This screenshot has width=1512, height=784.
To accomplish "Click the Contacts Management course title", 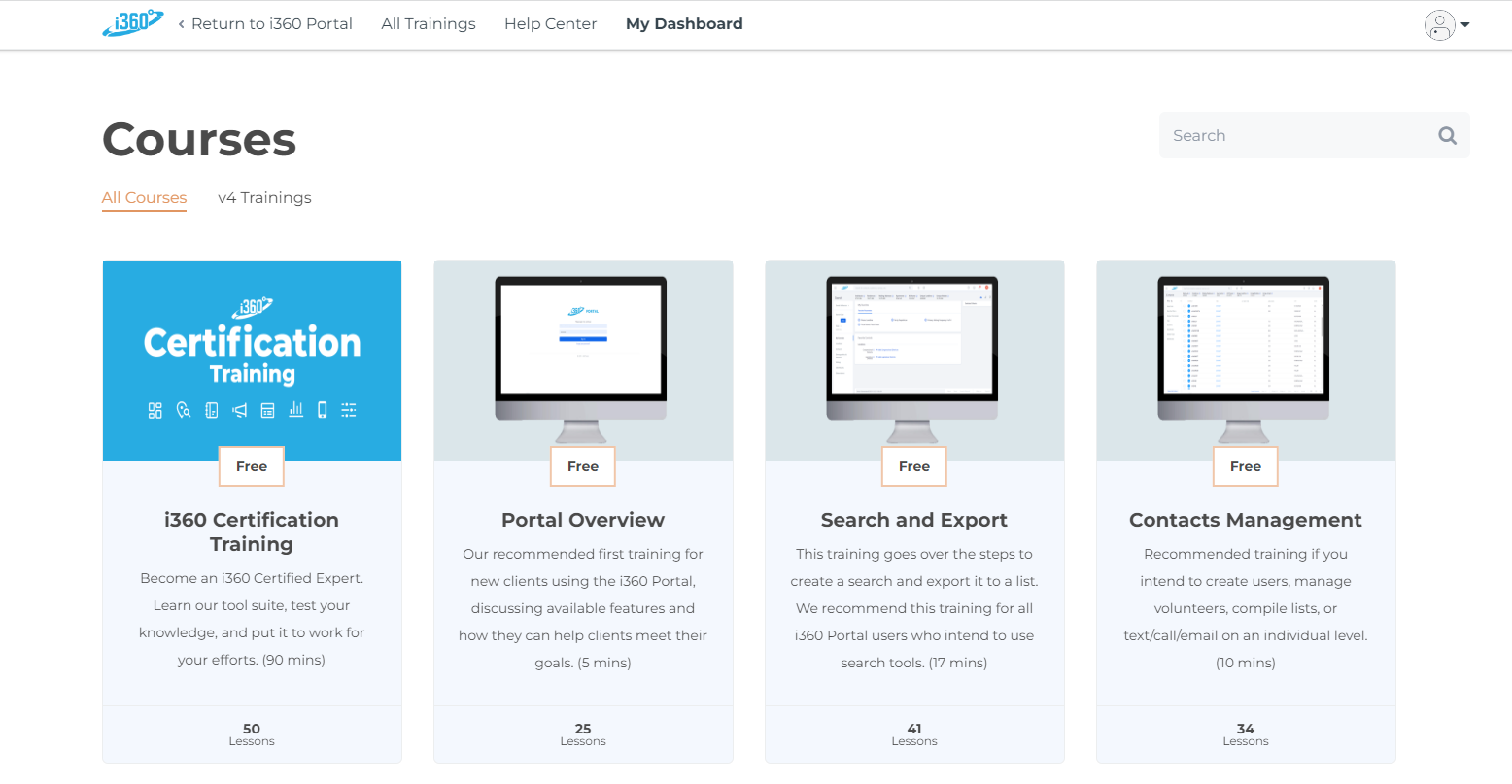I will tap(1246, 520).
